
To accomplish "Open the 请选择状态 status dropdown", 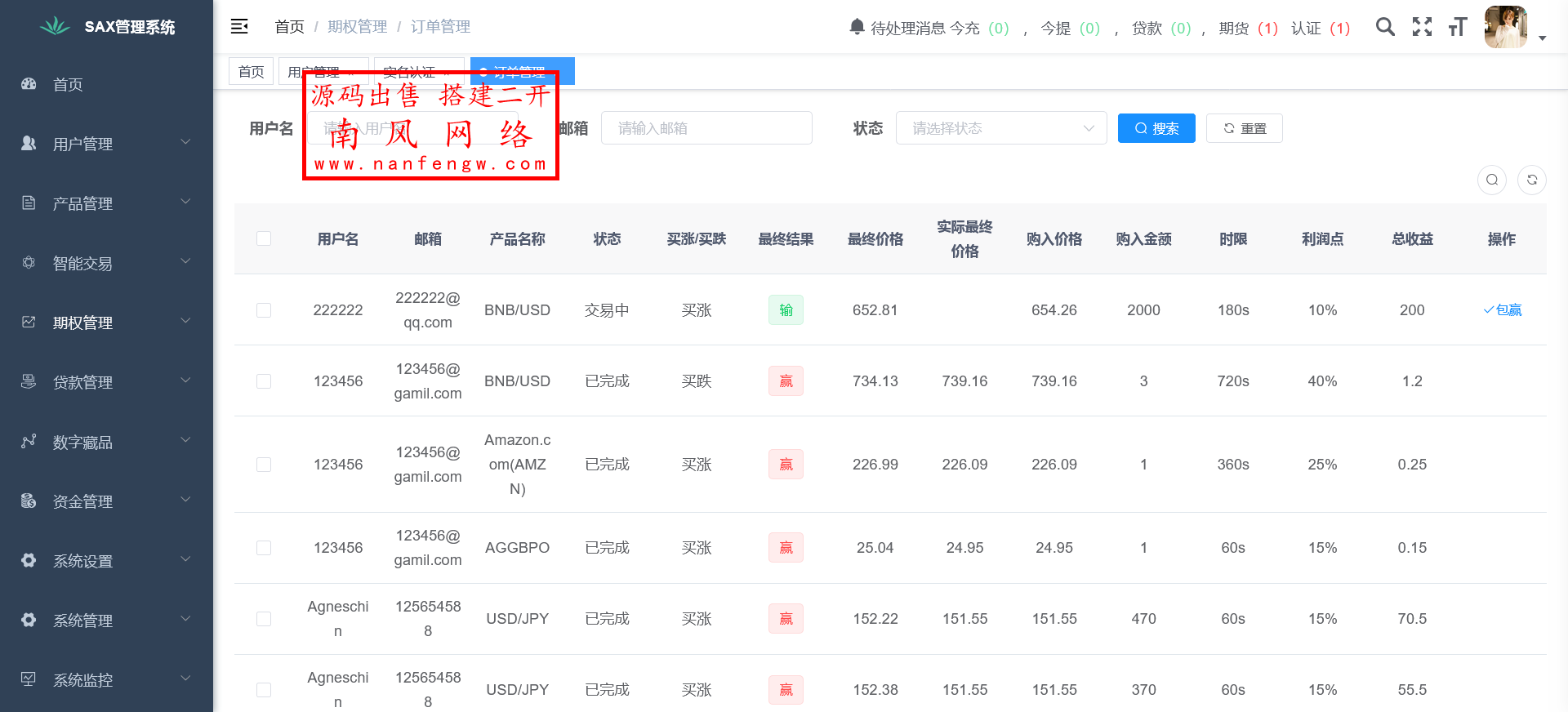I will pos(1000,128).
